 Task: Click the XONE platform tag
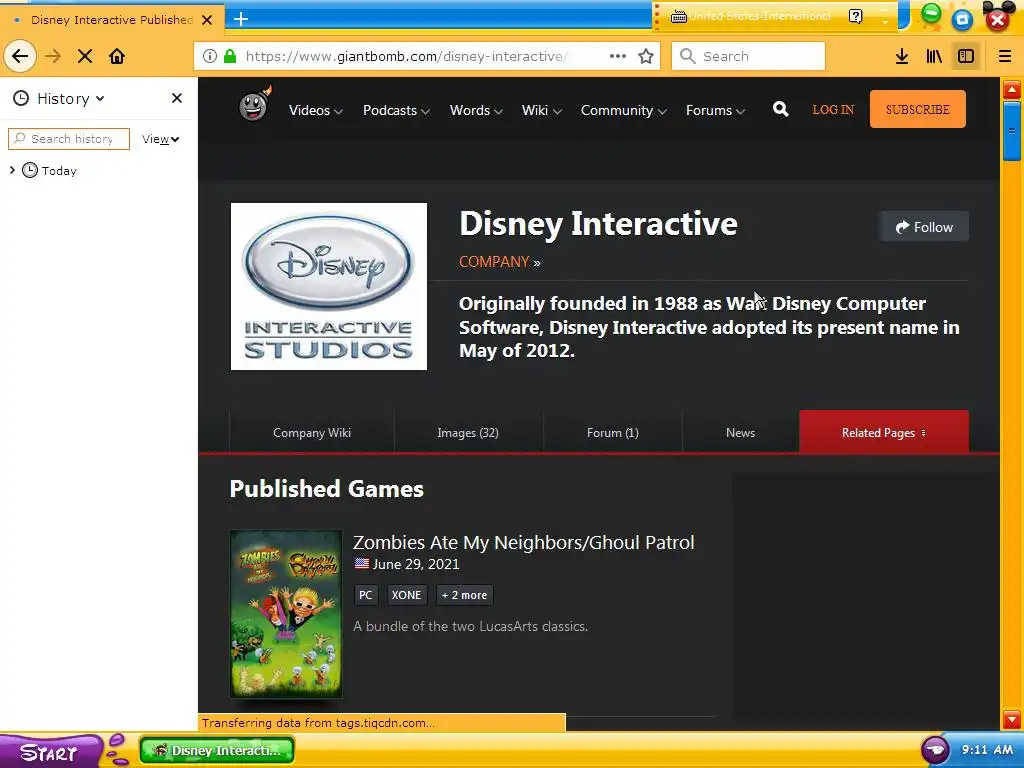pyautogui.click(x=406, y=595)
